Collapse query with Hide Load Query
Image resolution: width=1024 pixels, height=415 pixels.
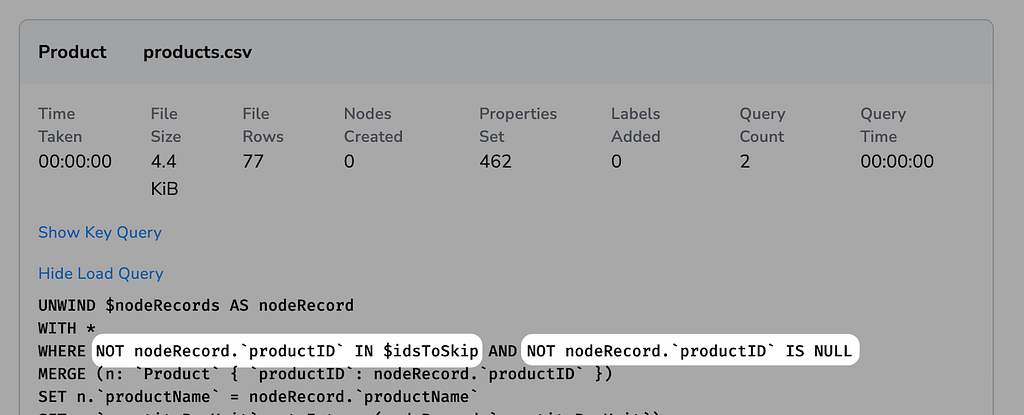click(100, 273)
